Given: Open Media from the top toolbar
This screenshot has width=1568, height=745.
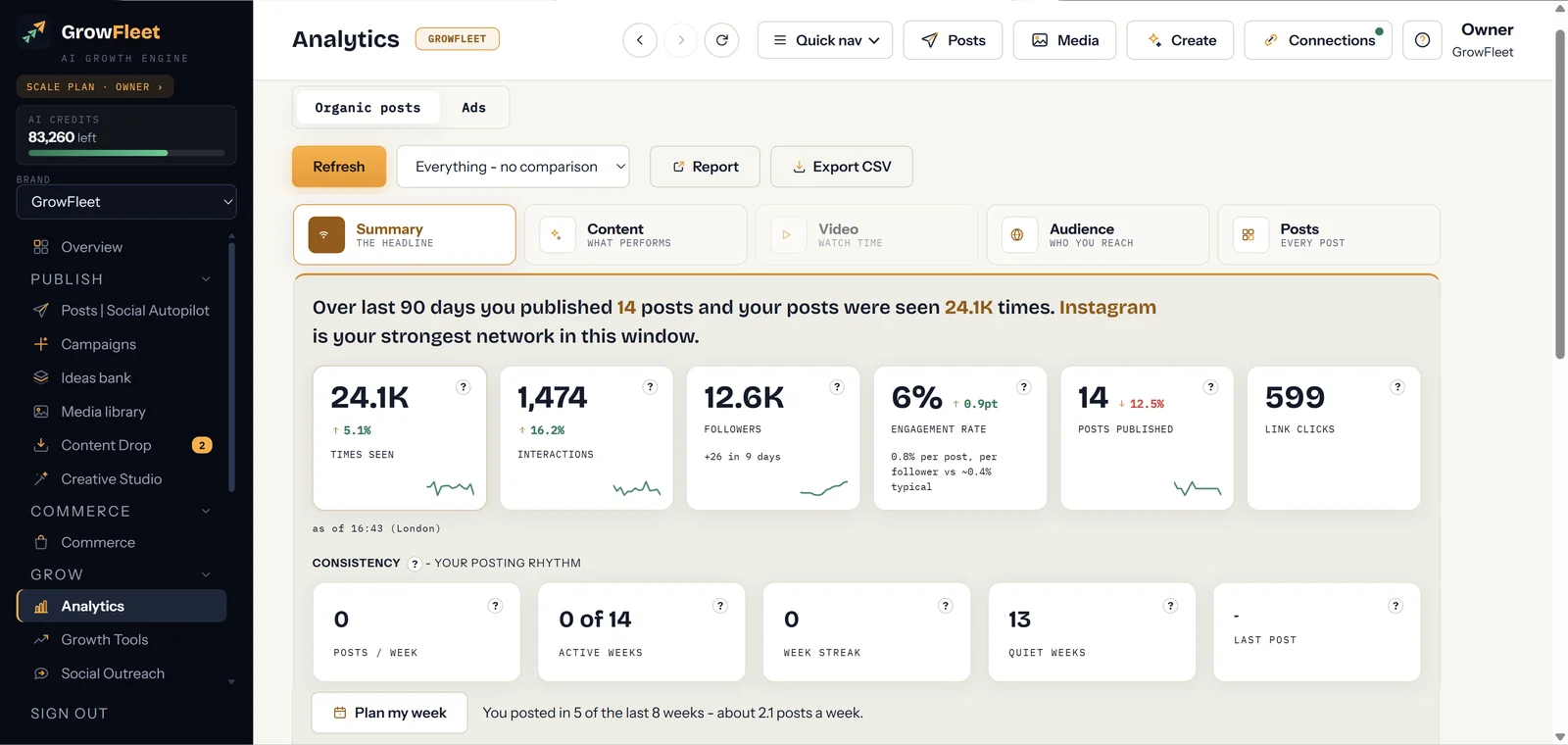Looking at the screenshot, I should pos(1064,40).
